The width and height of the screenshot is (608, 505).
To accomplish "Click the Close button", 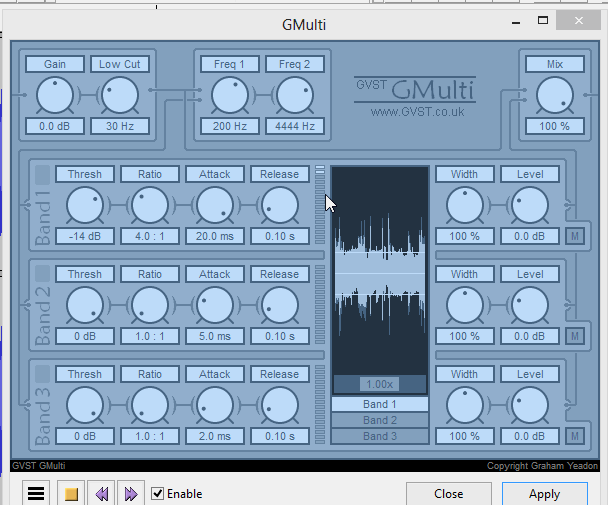I will [449, 494].
